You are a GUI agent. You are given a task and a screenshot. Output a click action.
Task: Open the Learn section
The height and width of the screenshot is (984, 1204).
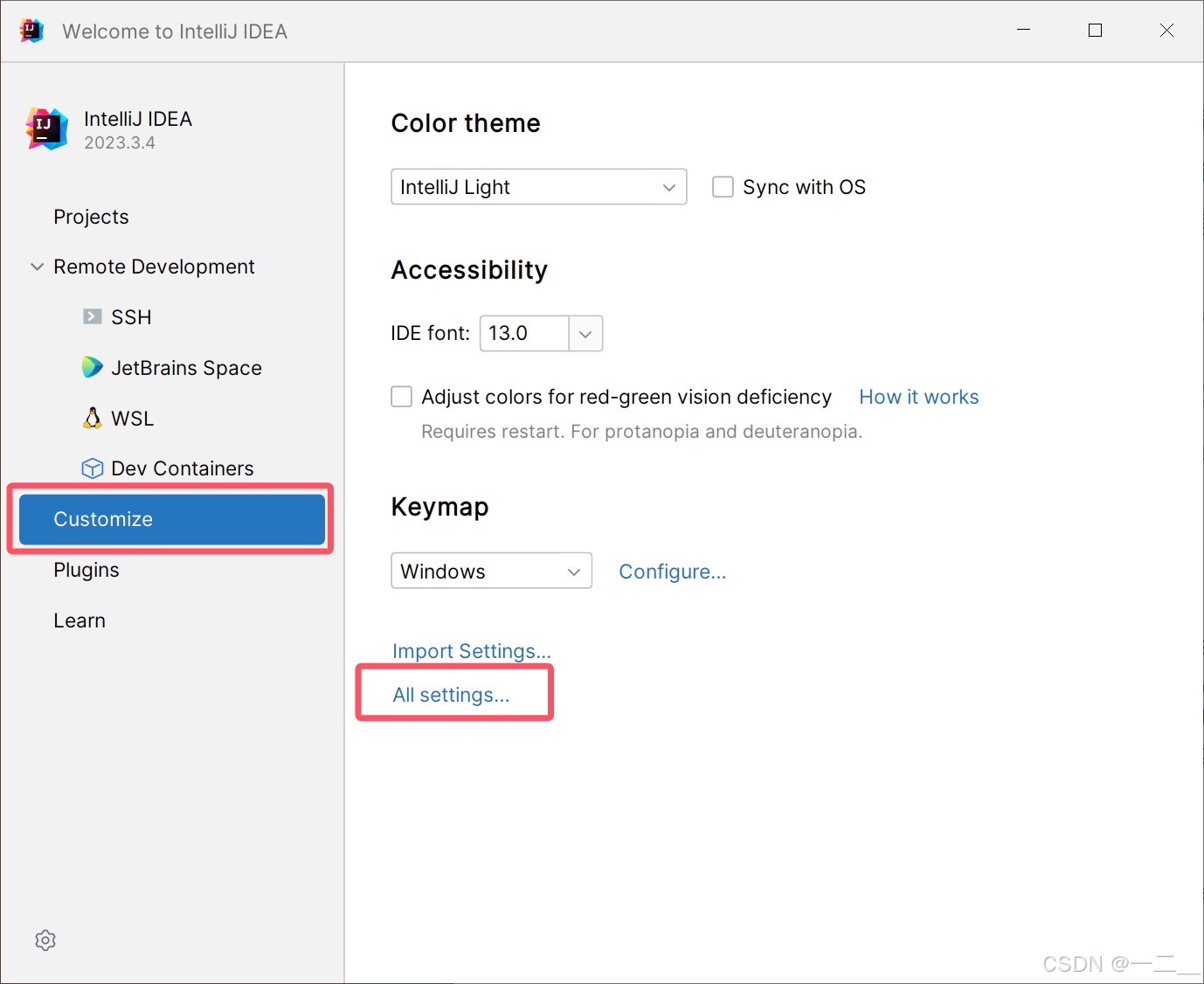tap(80, 620)
